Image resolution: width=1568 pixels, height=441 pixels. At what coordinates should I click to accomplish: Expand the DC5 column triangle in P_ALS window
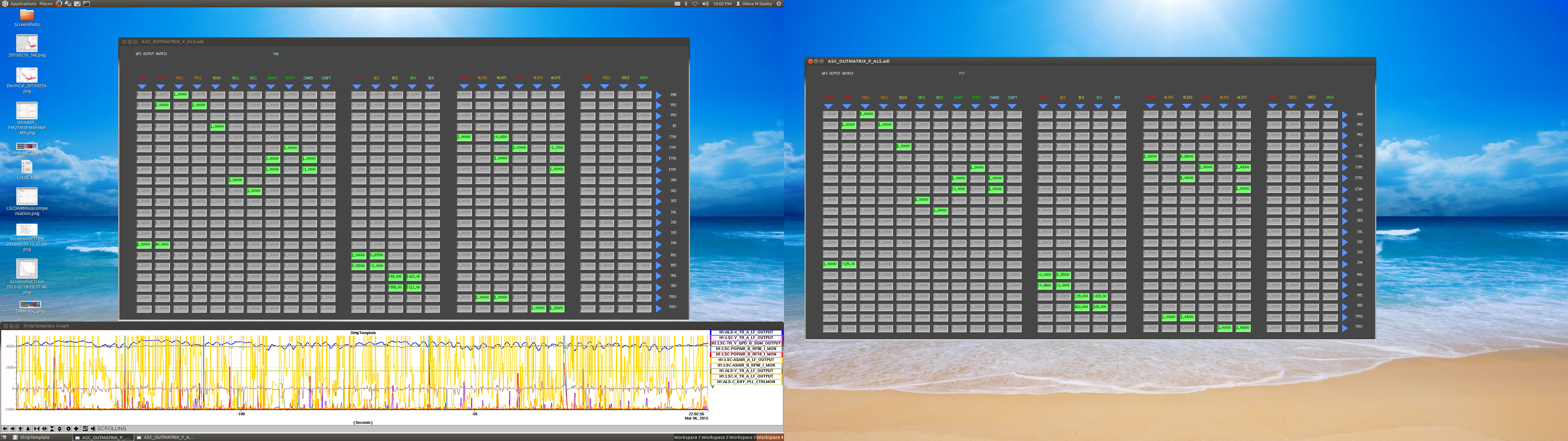pos(1116,106)
